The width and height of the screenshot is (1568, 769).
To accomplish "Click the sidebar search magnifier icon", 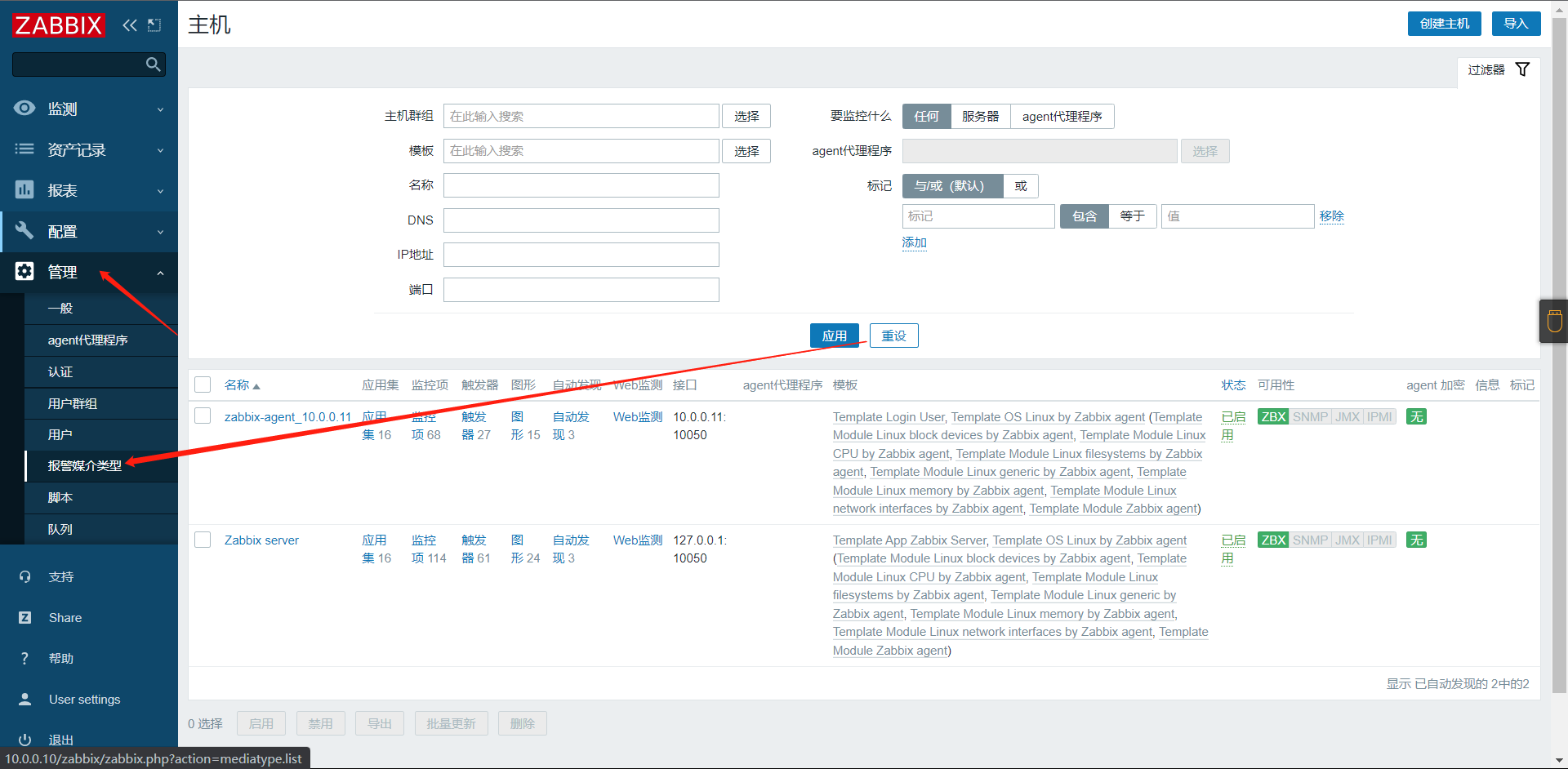I will coord(153,64).
